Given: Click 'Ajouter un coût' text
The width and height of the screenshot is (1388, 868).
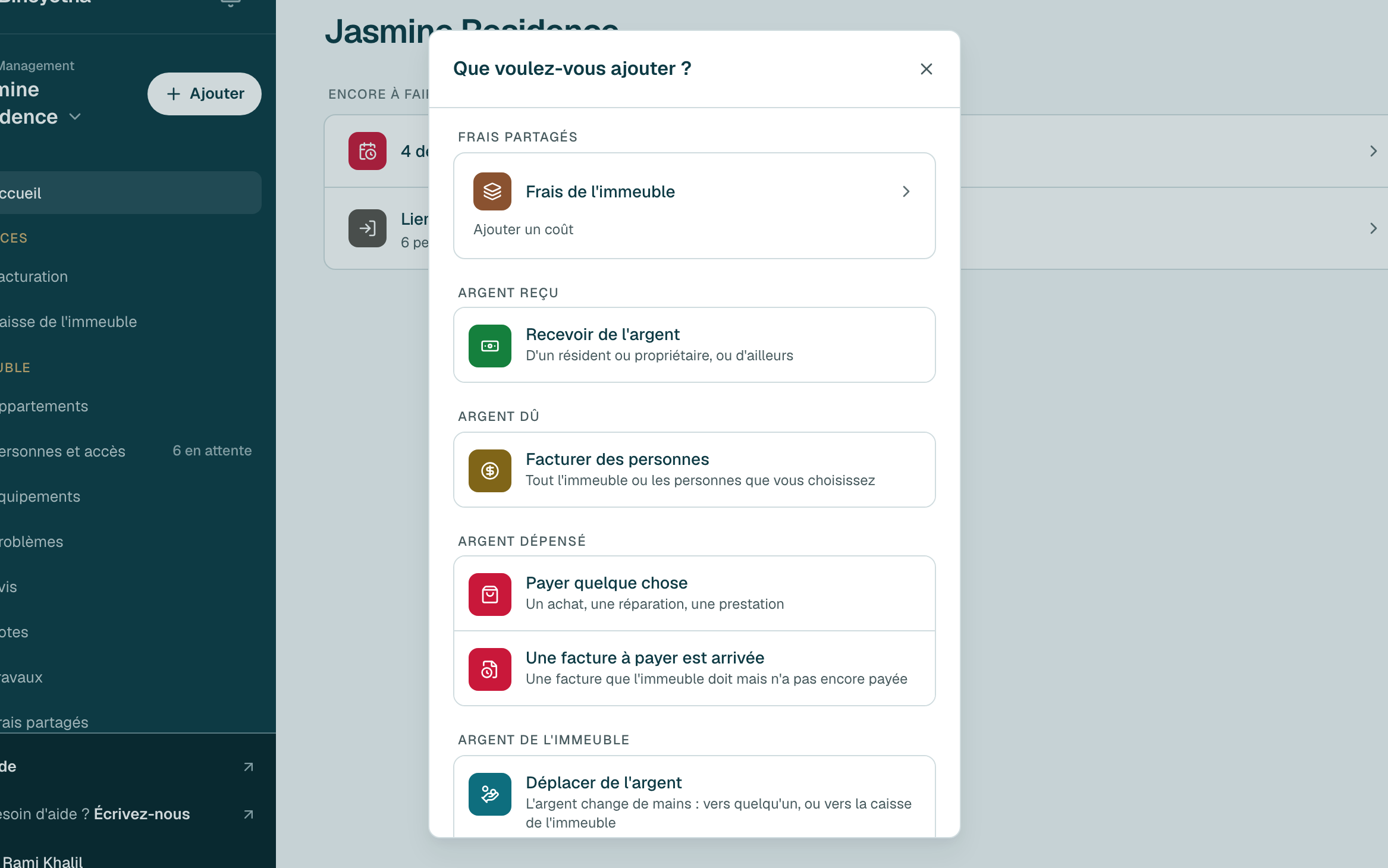Looking at the screenshot, I should click(523, 229).
